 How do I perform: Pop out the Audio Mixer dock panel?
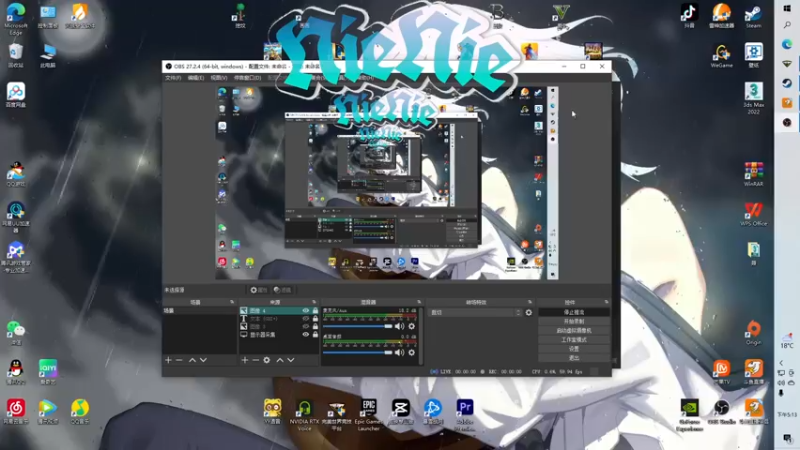click(x=419, y=302)
